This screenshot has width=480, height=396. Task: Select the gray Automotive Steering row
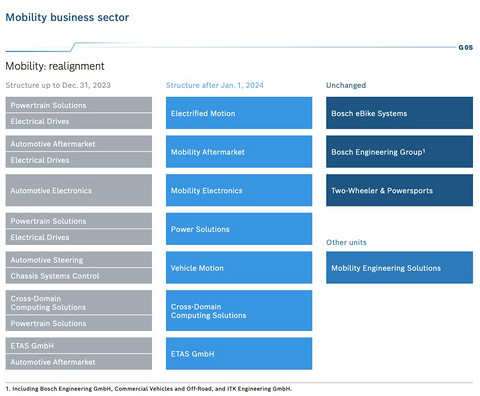tap(79, 259)
